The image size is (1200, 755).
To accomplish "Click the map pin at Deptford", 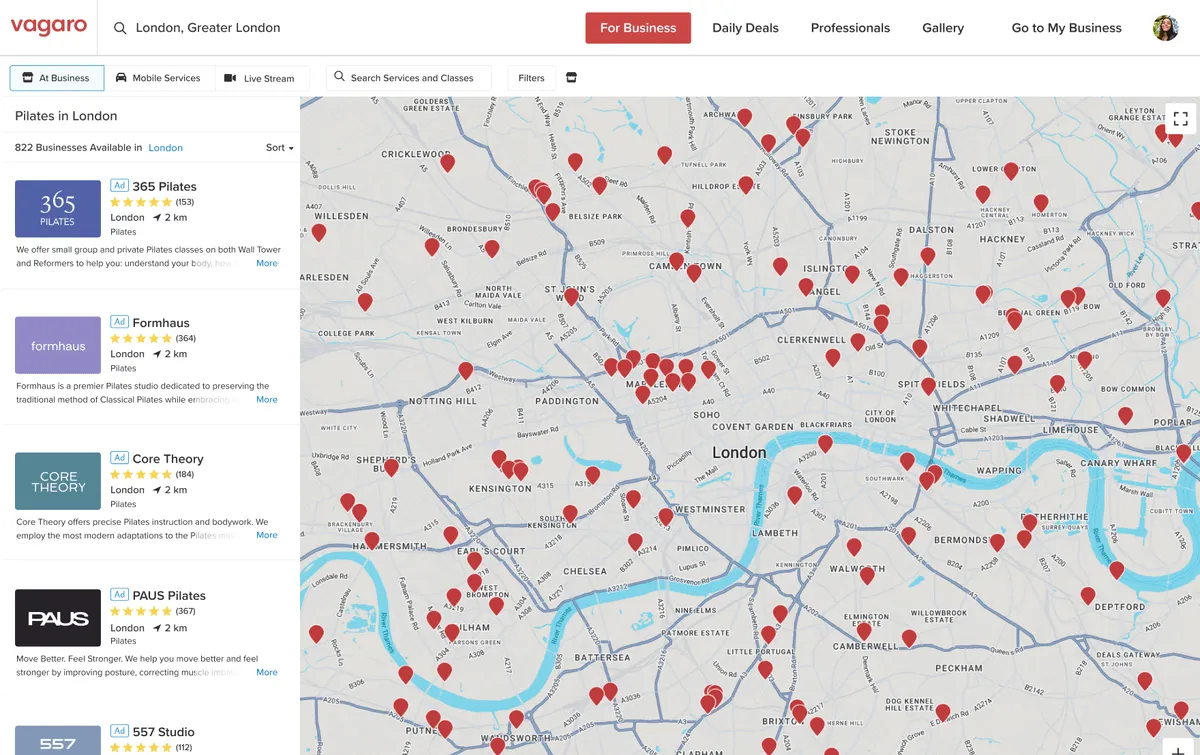I will (1087, 595).
